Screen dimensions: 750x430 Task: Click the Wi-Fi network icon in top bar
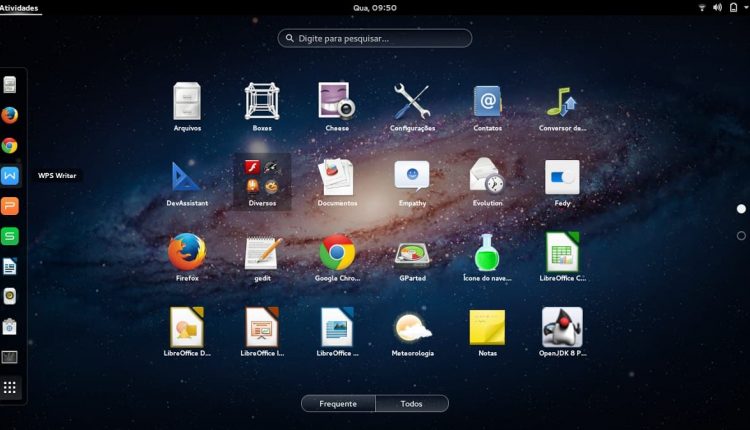pos(702,8)
